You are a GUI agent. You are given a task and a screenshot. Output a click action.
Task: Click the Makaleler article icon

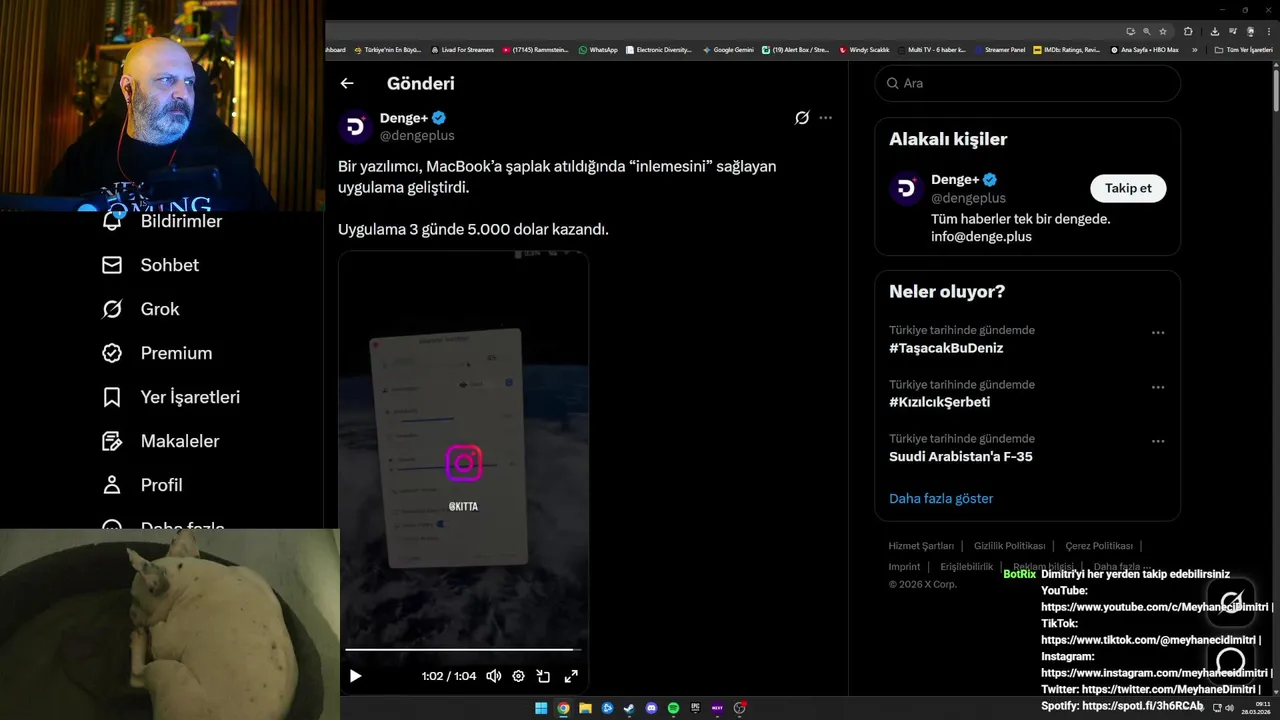pyautogui.click(x=112, y=441)
